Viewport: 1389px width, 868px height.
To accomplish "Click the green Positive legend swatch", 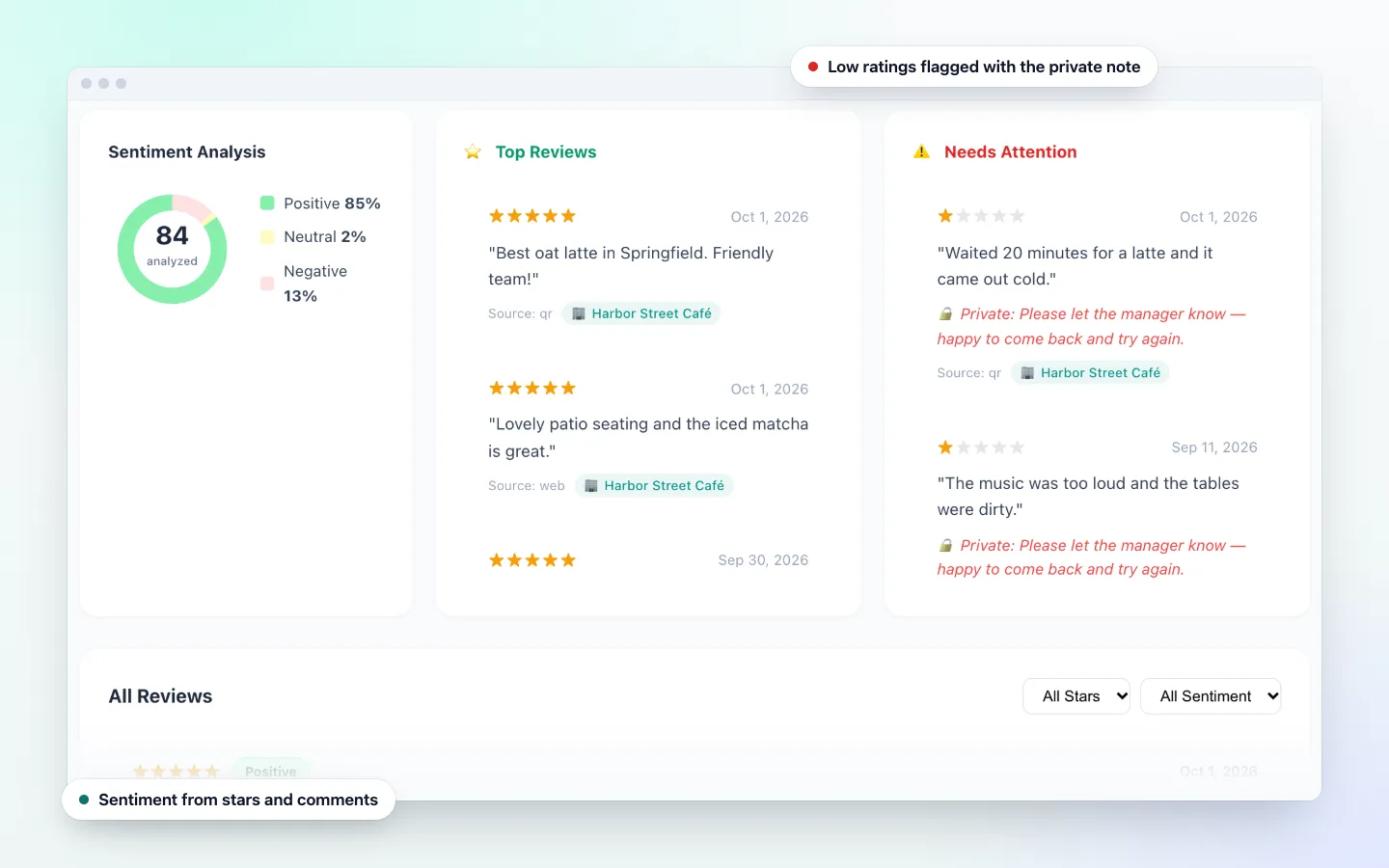I will tap(267, 203).
